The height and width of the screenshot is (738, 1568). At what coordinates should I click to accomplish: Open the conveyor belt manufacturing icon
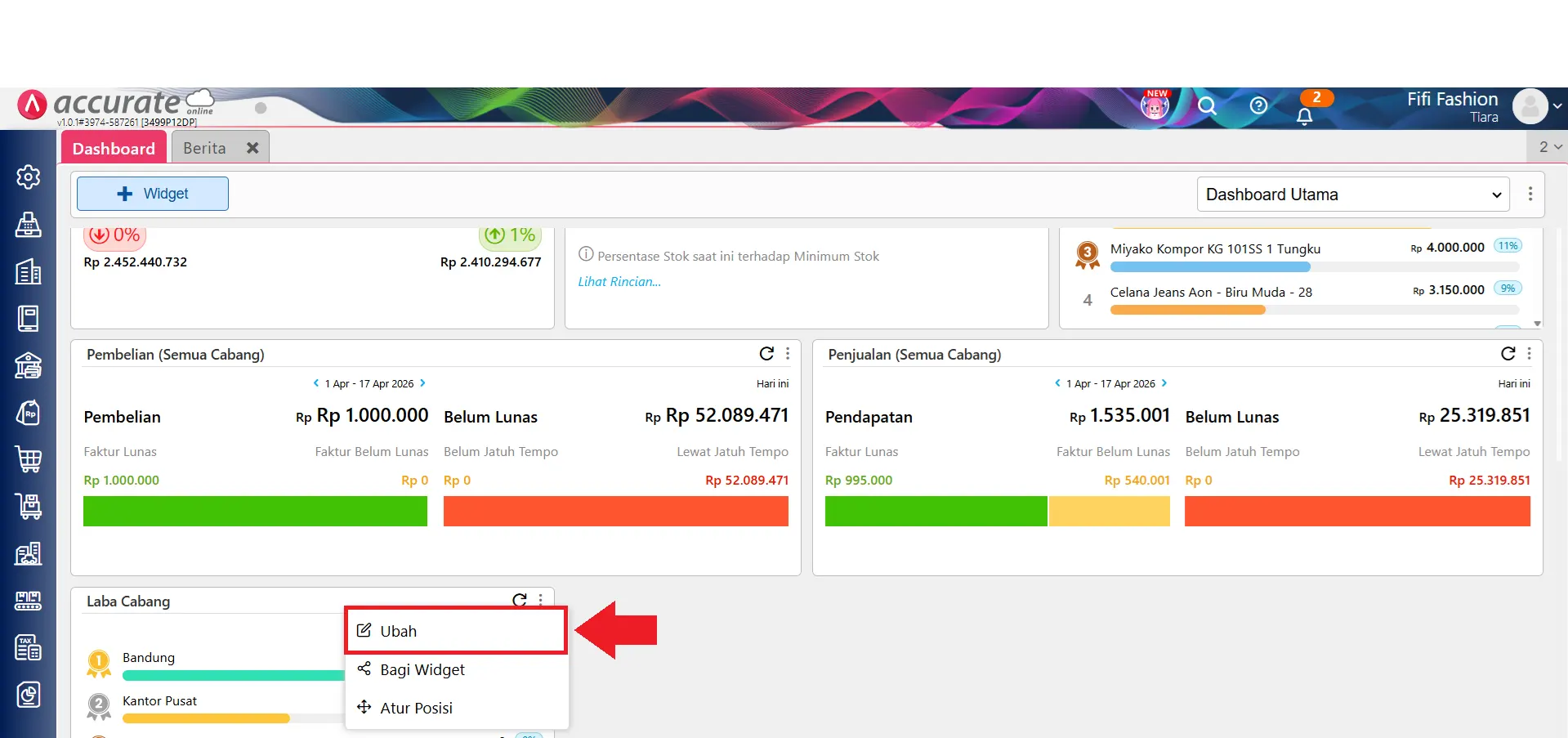pyautogui.click(x=29, y=601)
